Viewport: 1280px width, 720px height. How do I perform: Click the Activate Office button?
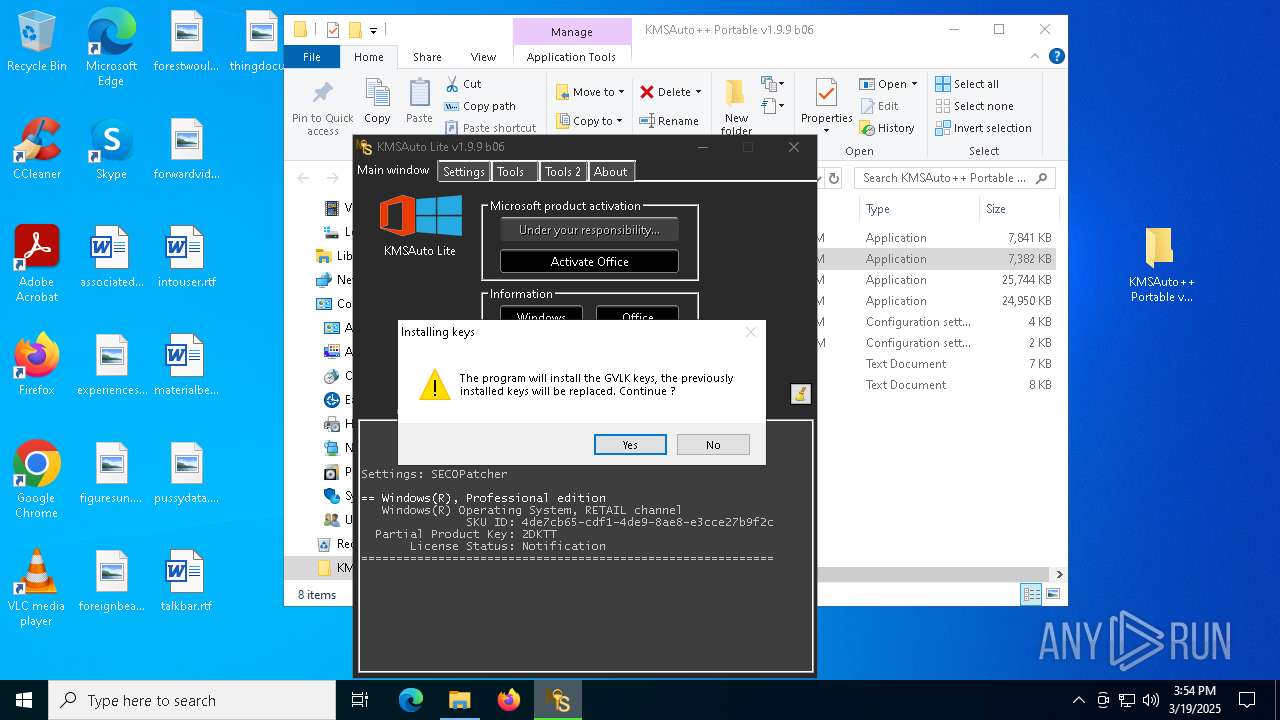point(589,262)
